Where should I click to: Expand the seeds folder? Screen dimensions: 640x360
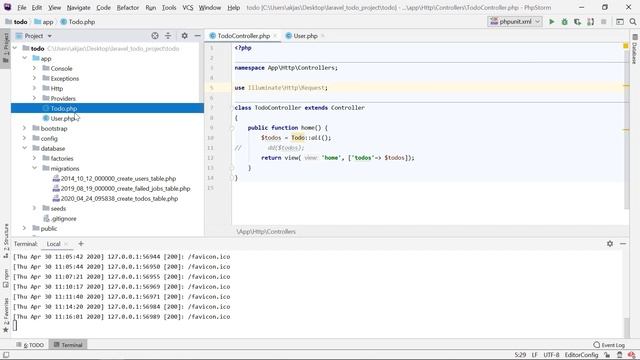click(x=35, y=208)
